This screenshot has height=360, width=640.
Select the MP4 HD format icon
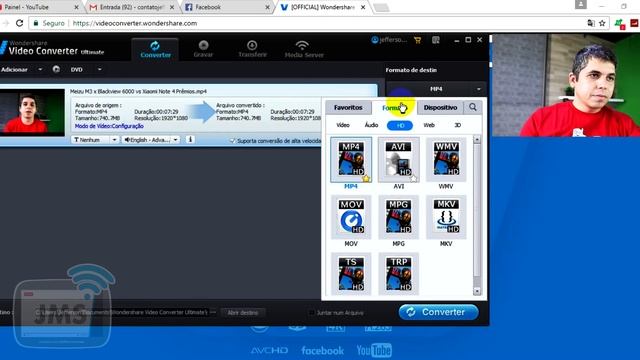[x=351, y=160]
